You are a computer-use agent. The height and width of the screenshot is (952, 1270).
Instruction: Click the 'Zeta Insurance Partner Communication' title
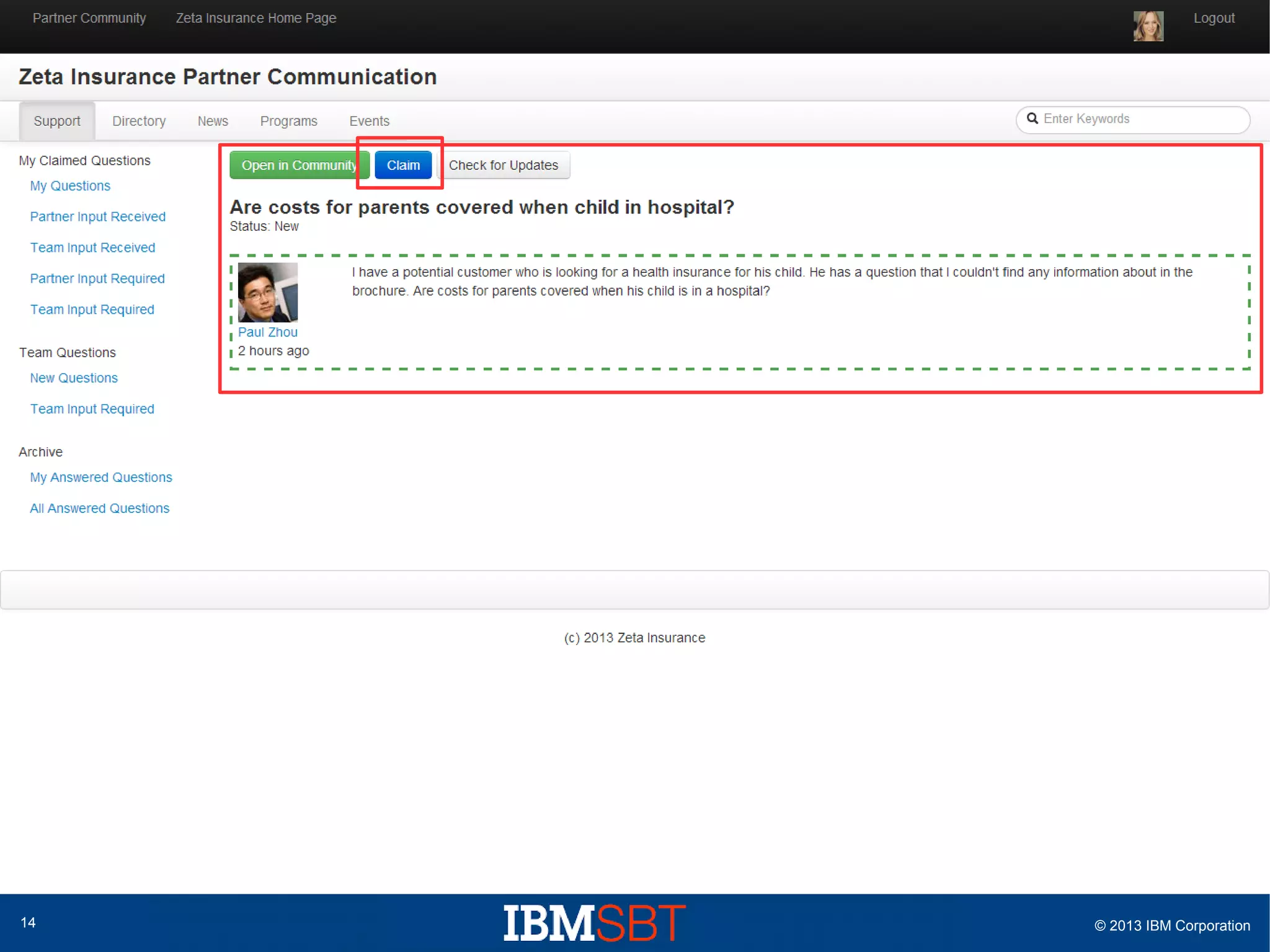[228, 76]
